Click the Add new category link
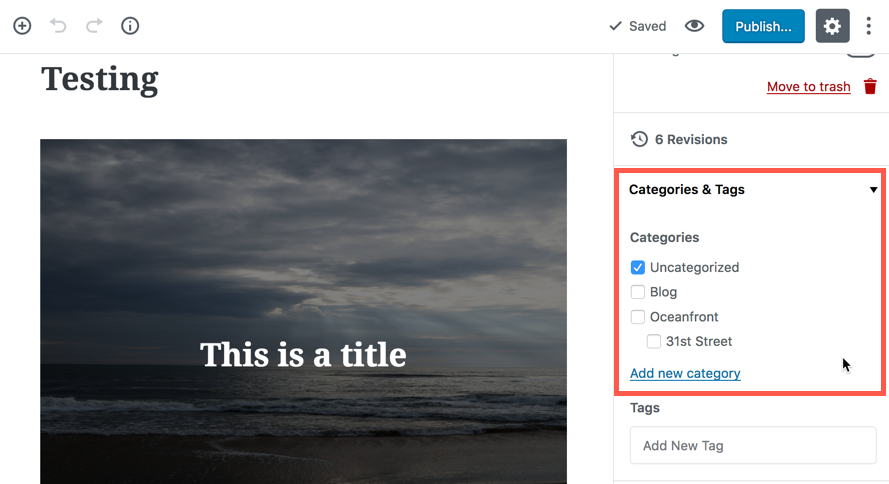This screenshot has height=484, width=889. click(x=685, y=373)
